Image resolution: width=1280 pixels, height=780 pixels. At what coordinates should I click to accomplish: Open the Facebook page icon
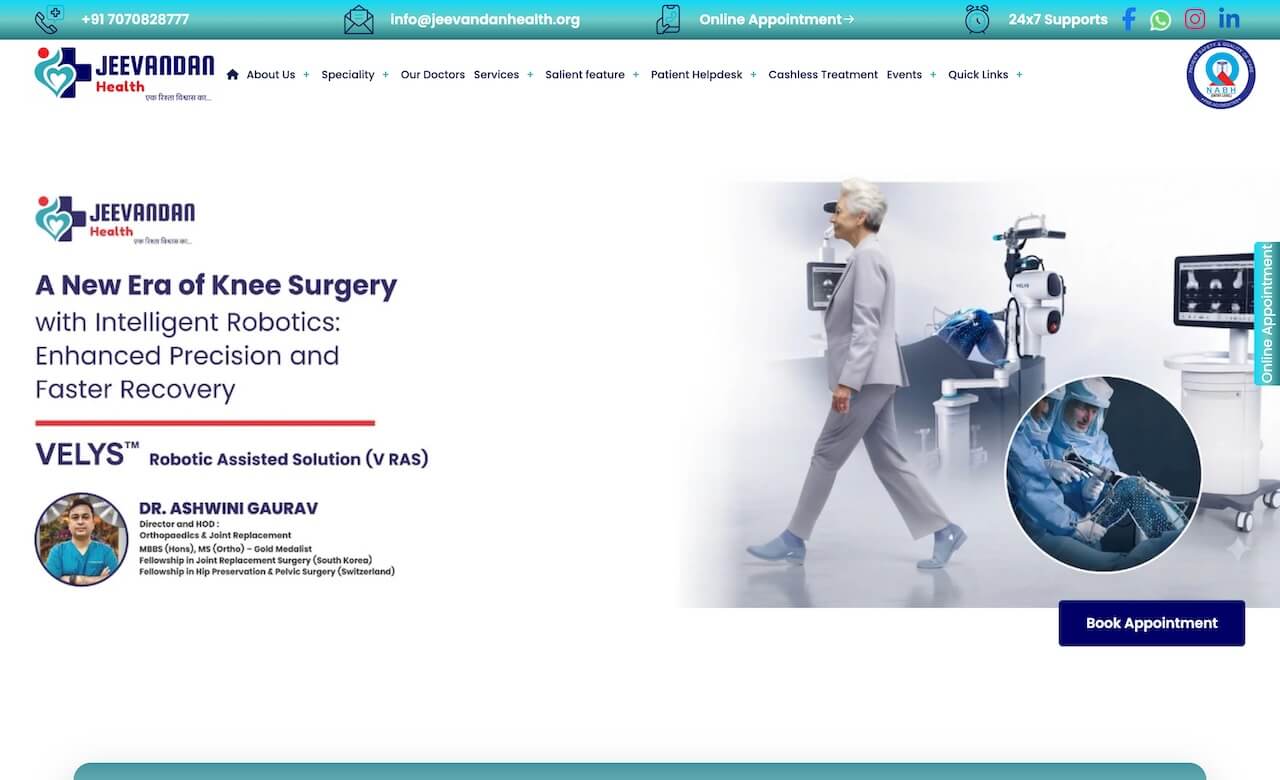[x=1129, y=19]
